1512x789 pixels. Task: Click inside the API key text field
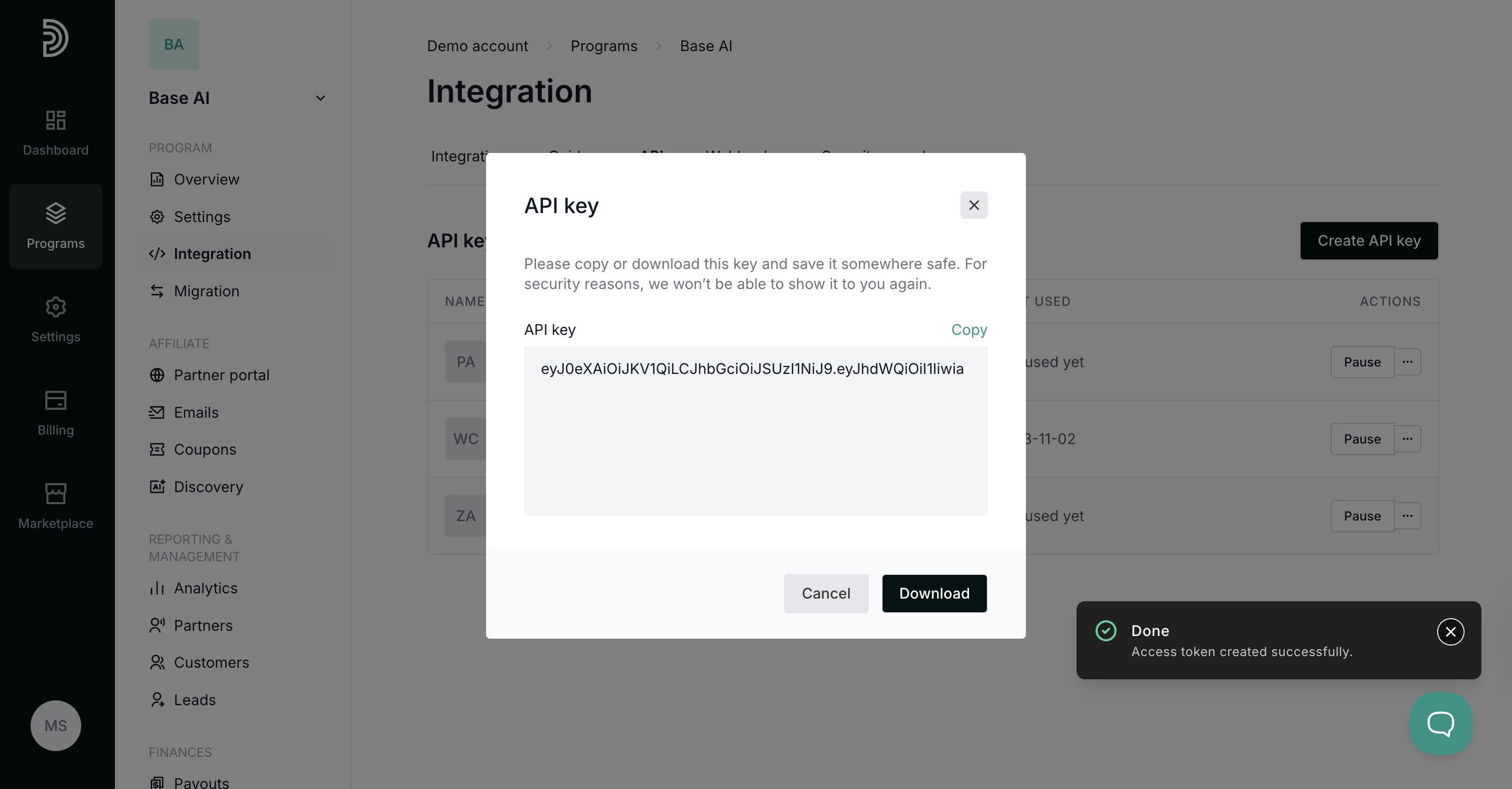[x=755, y=430]
